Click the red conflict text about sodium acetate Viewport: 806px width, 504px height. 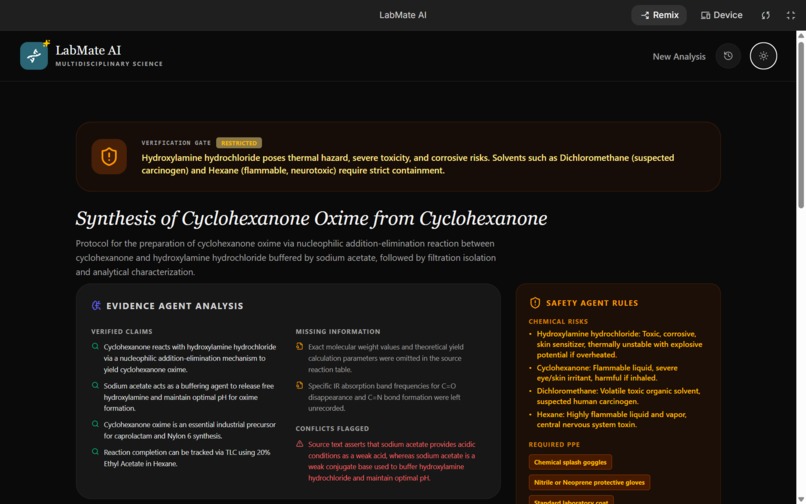tap(392, 461)
